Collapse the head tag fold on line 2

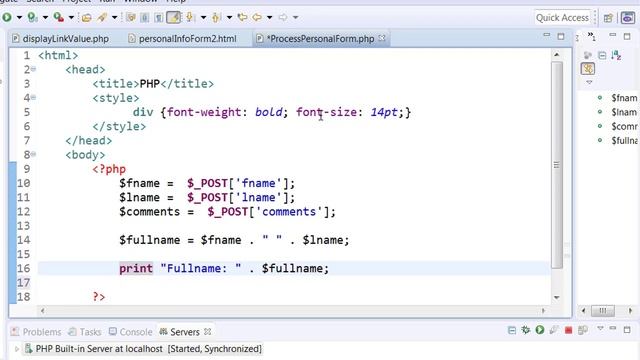[34, 69]
